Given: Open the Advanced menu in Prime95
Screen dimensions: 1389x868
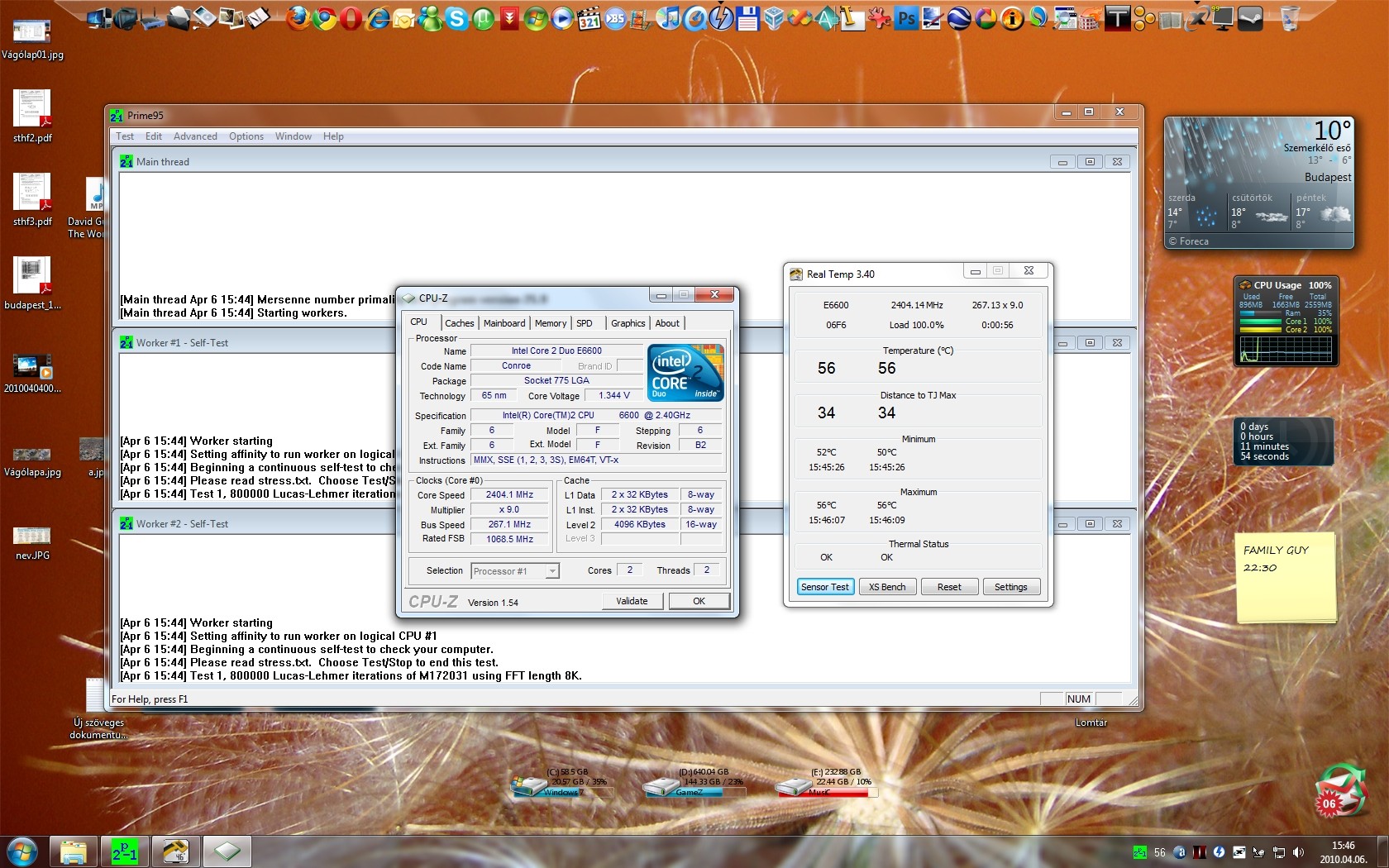Looking at the screenshot, I should pyautogui.click(x=195, y=136).
